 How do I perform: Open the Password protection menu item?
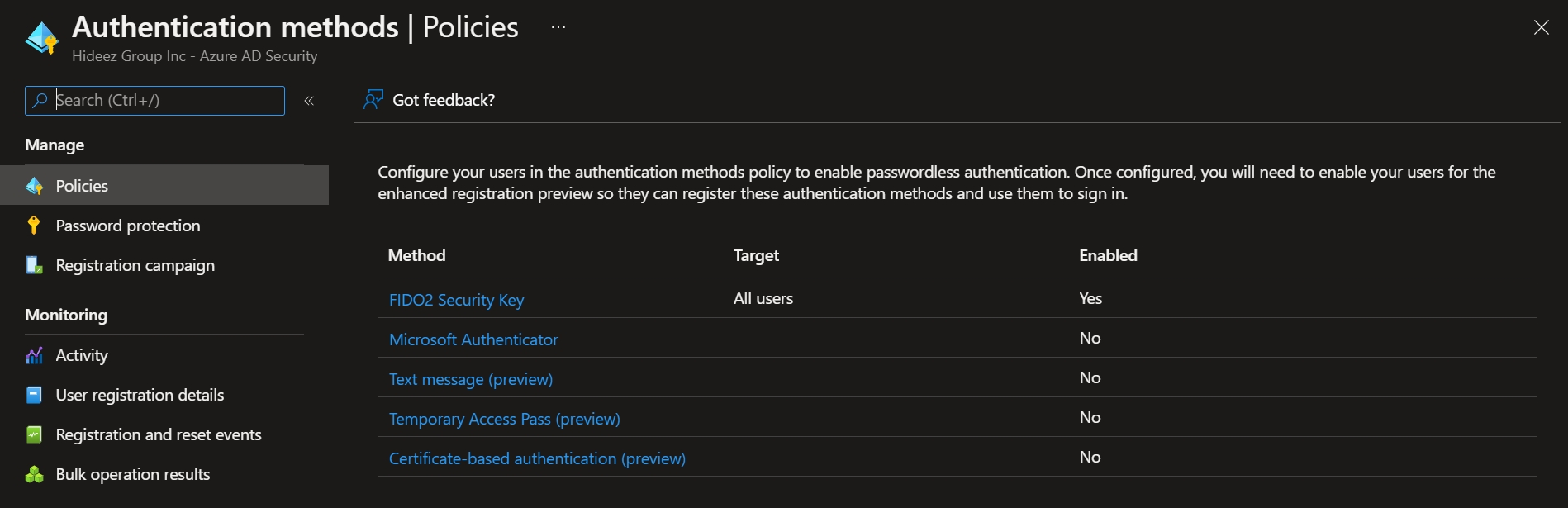(x=128, y=226)
